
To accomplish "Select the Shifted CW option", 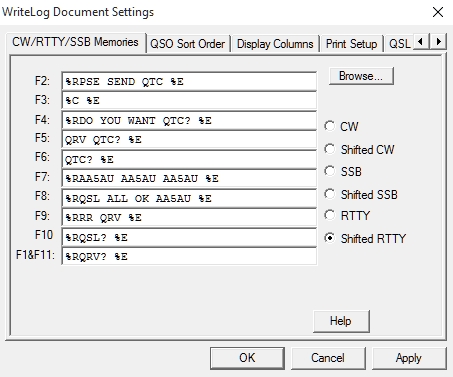I will click(330, 149).
